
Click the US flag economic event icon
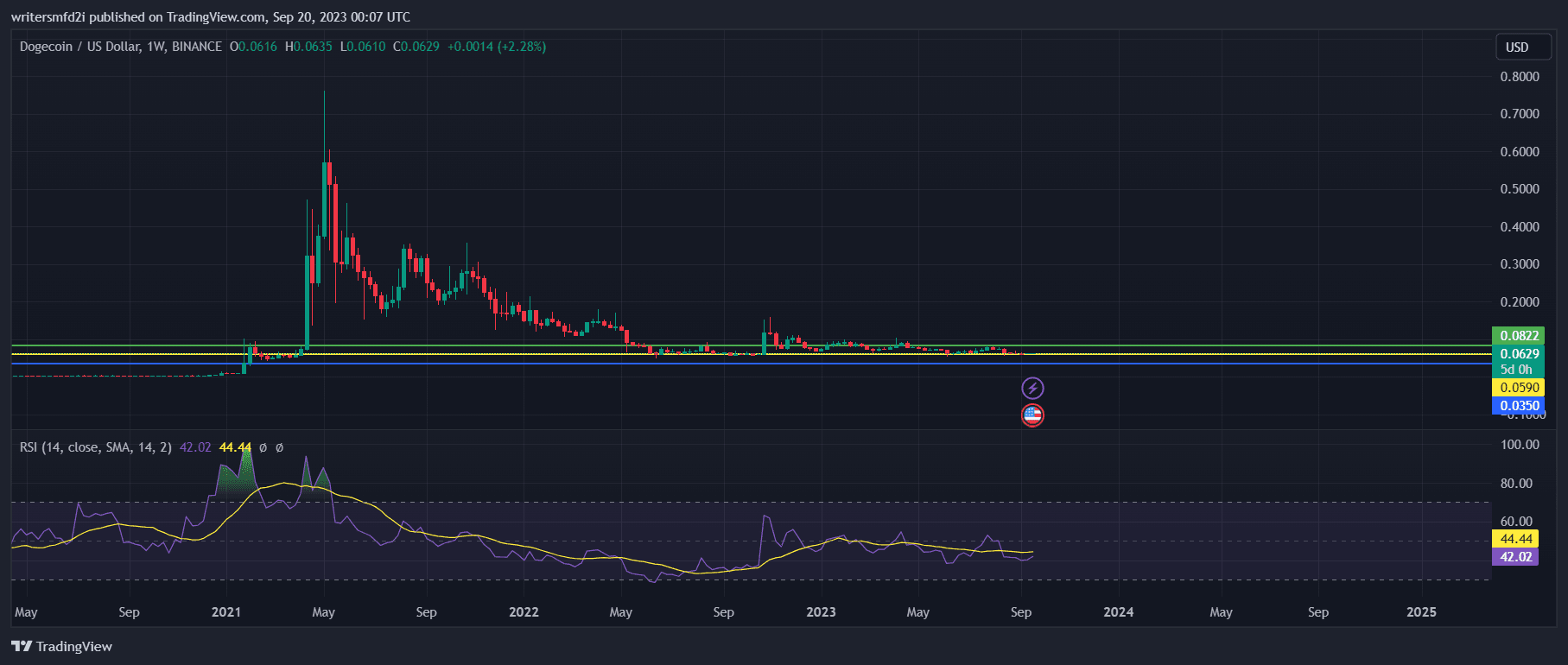1032,415
